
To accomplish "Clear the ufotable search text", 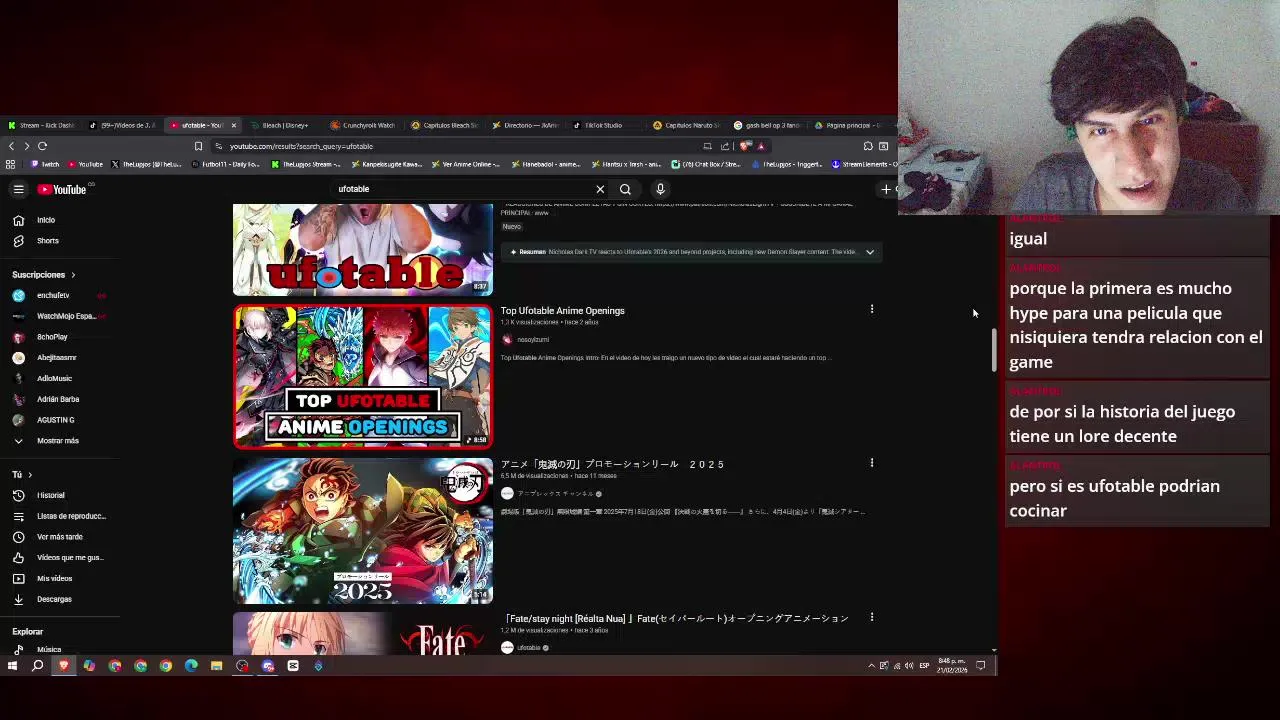I will [x=600, y=189].
